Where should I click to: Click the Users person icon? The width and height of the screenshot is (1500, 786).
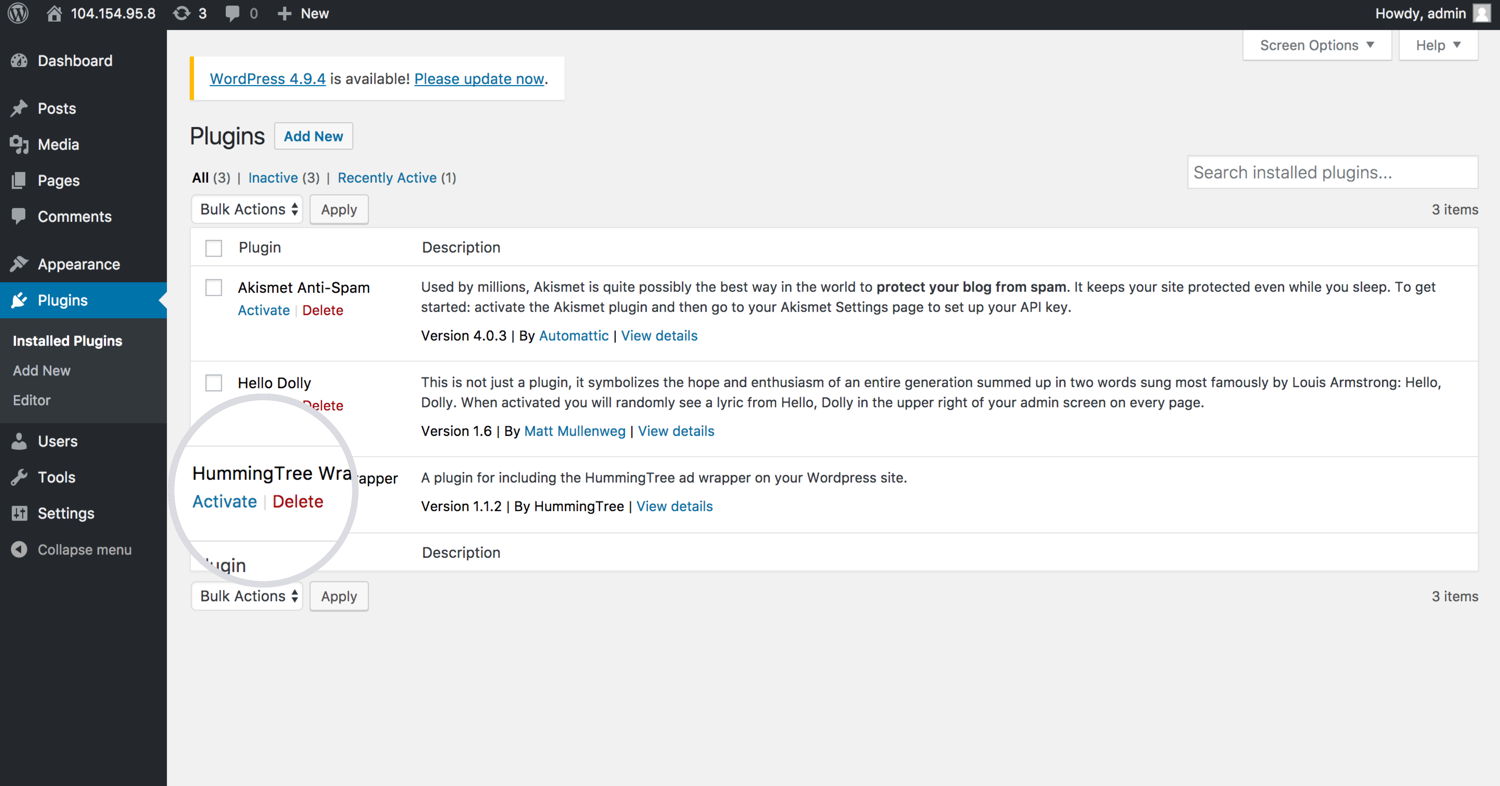click(19, 441)
